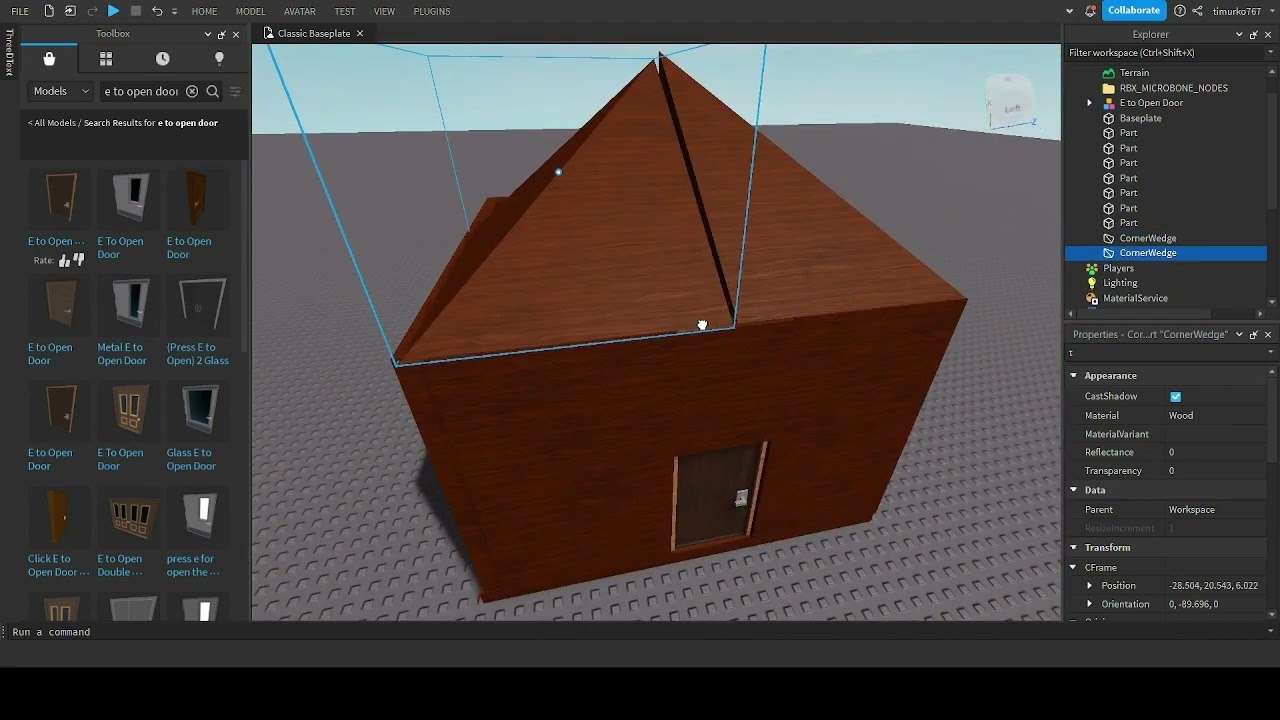Open the PLUGINS ribbon tab
Image resolution: width=1280 pixels, height=720 pixels.
point(431,11)
